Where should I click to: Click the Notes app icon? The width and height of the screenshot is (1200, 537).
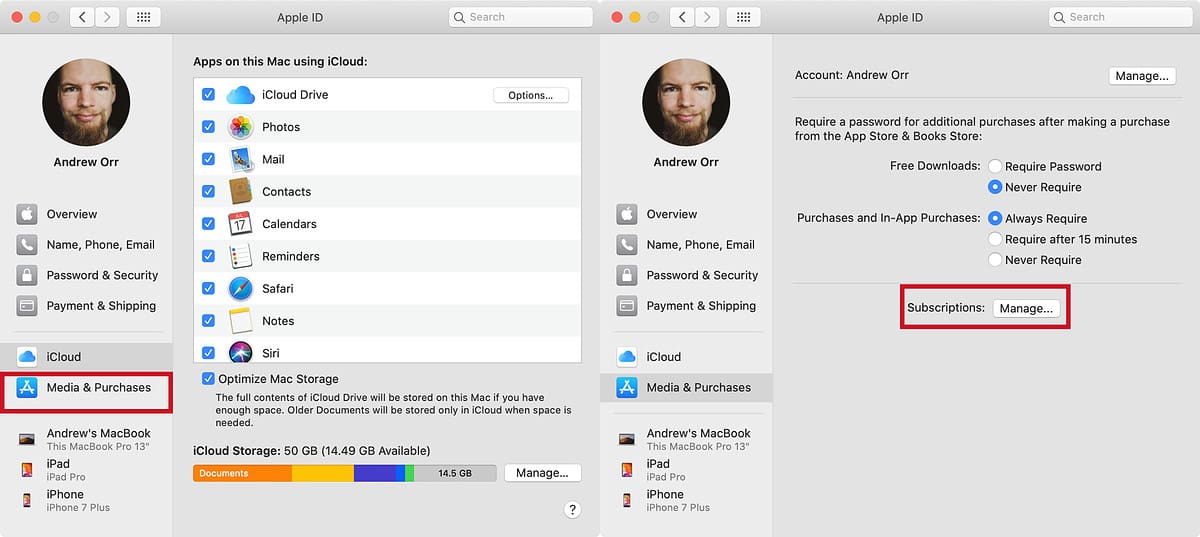pyautogui.click(x=241, y=321)
